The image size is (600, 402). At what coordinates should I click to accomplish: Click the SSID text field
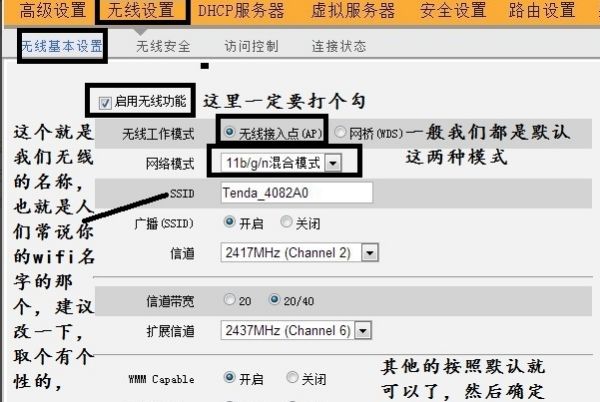[x=297, y=192]
